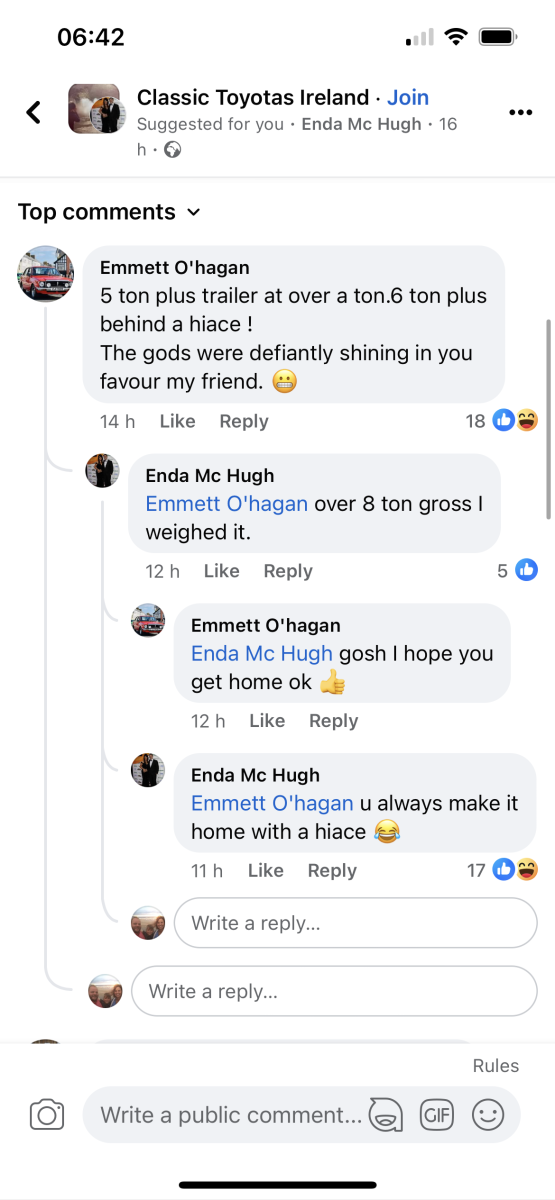Open the GIF picker icon
The width and height of the screenshot is (555, 1200).
tap(437, 1114)
